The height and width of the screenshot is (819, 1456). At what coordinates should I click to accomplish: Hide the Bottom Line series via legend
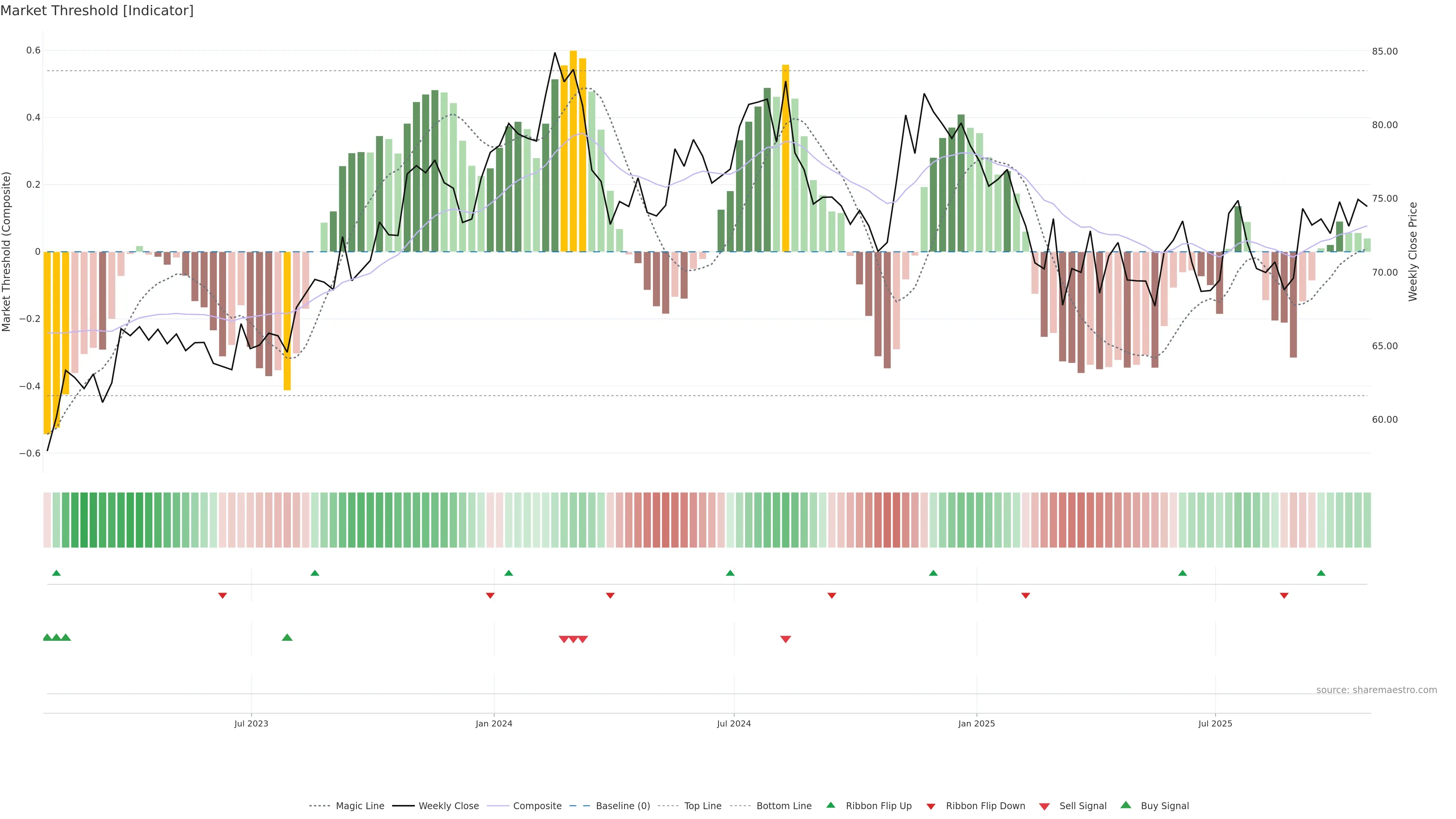pyautogui.click(x=783, y=806)
